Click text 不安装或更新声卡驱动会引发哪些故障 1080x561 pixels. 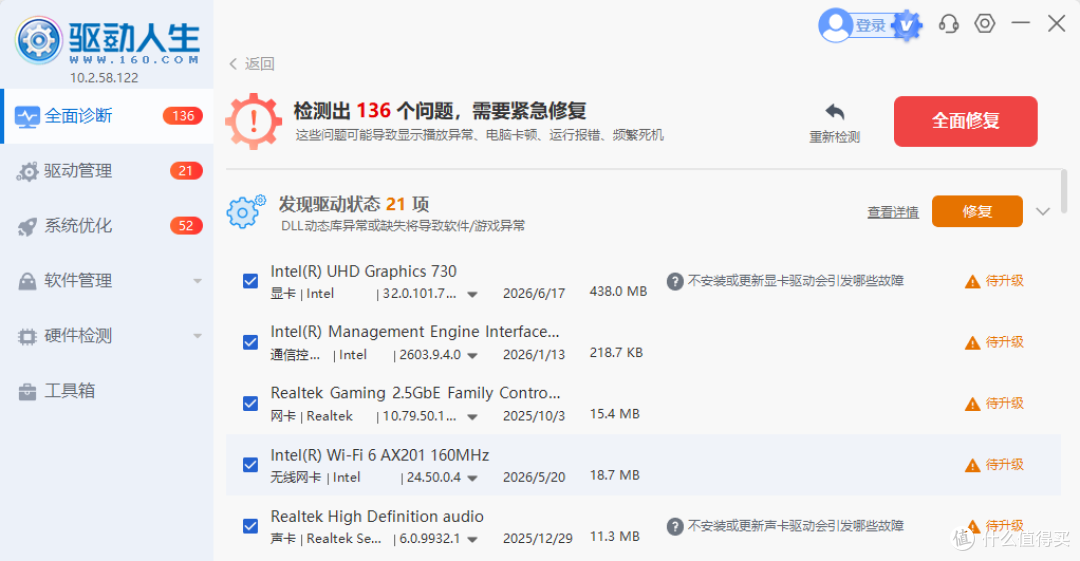coord(796,527)
